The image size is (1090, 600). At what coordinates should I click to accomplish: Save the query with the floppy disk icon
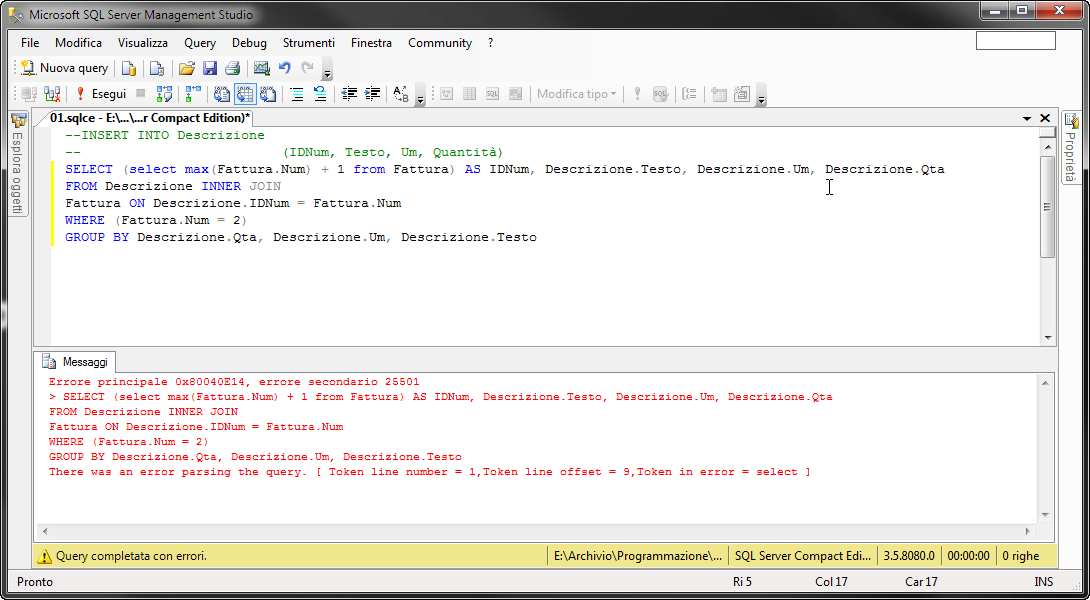pyautogui.click(x=210, y=68)
